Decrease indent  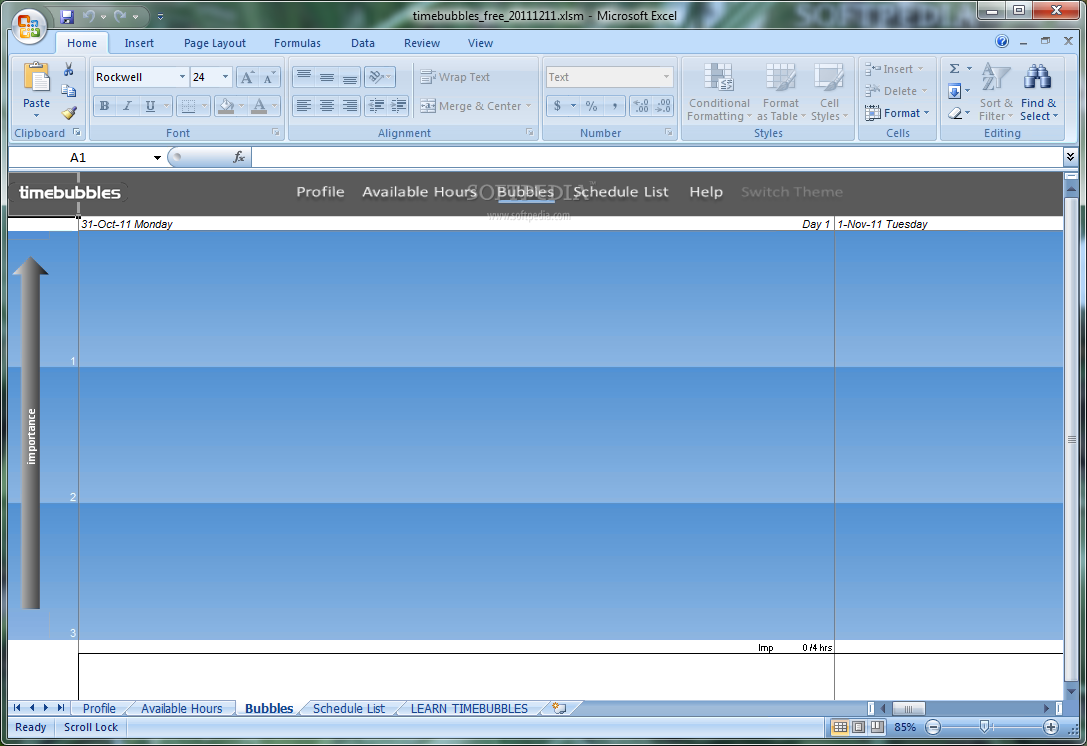pos(376,106)
